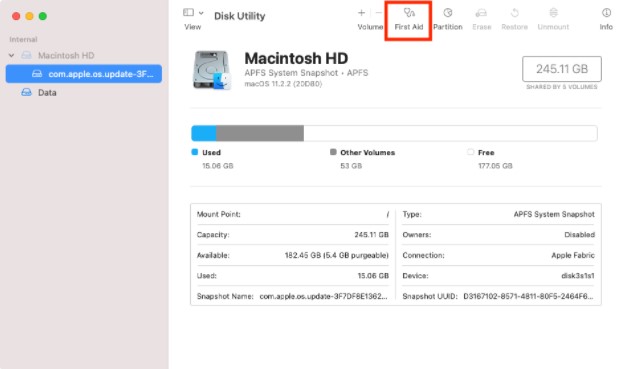This screenshot has width=636, height=369.
Task: Click the blue Used storage segment
Action: (x=204, y=133)
